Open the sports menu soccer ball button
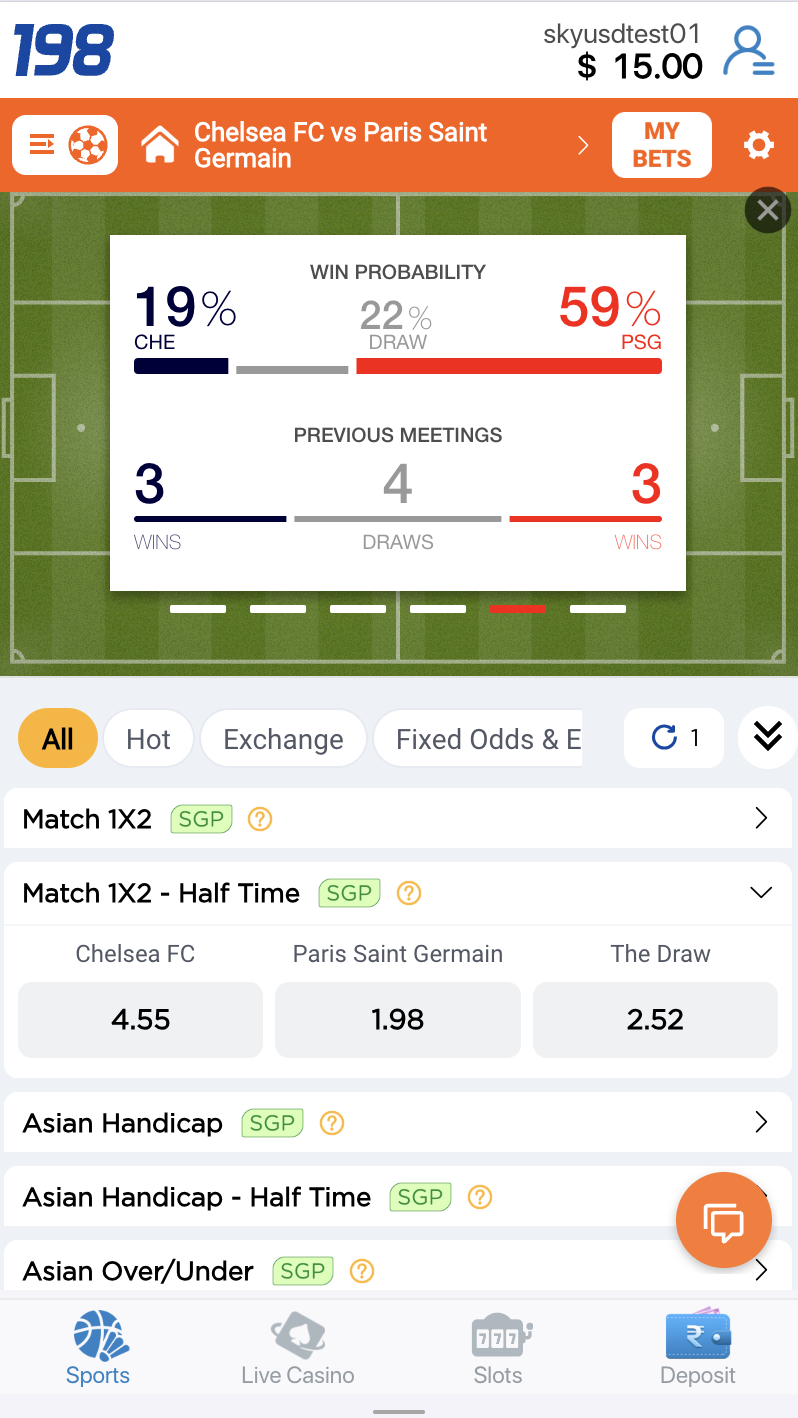798x1418 pixels. [x=66, y=146]
